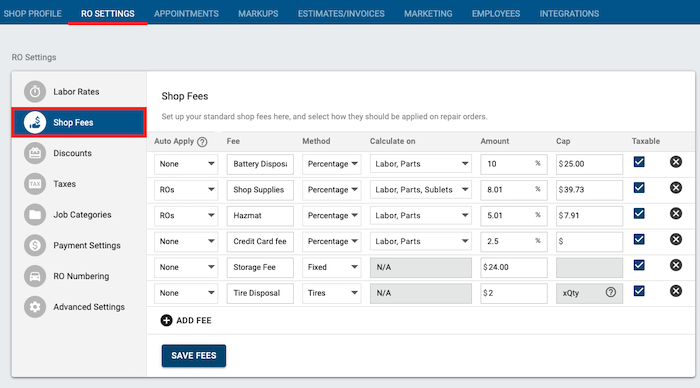Switch to Shop Profile tab
Viewport: 700px width, 388px height.
click(33, 13)
